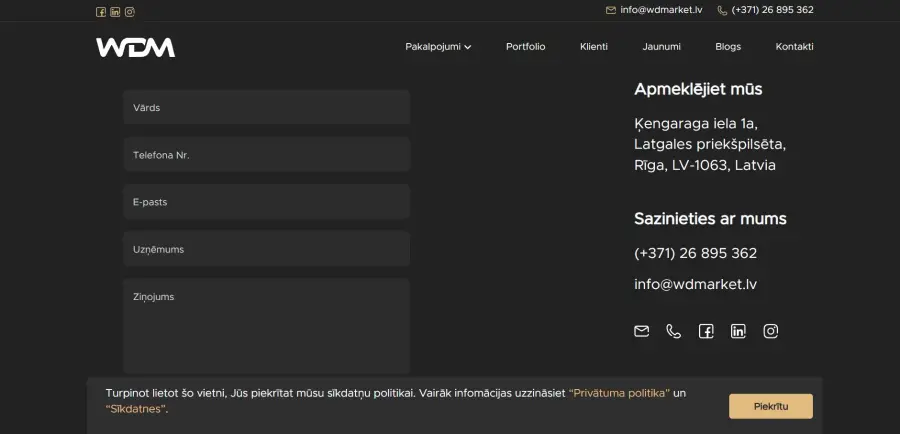This screenshot has height=434, width=900.
Task: Open Facebook icon in top bar
Action: click(100, 12)
